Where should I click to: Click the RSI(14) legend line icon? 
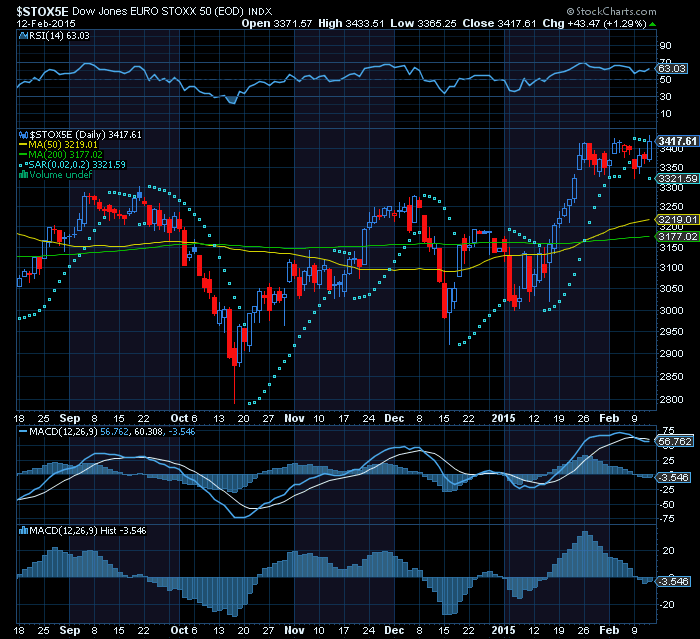[x=24, y=36]
